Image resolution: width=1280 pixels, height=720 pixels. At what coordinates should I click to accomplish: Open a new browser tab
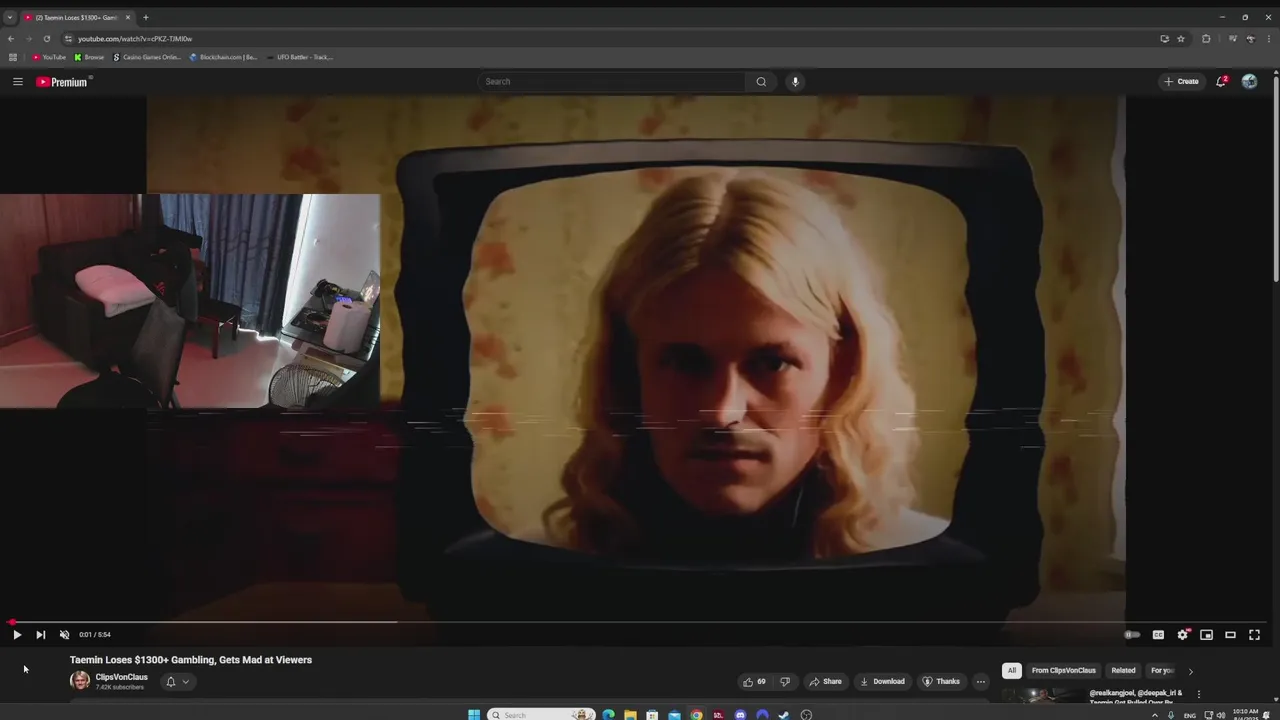(146, 17)
